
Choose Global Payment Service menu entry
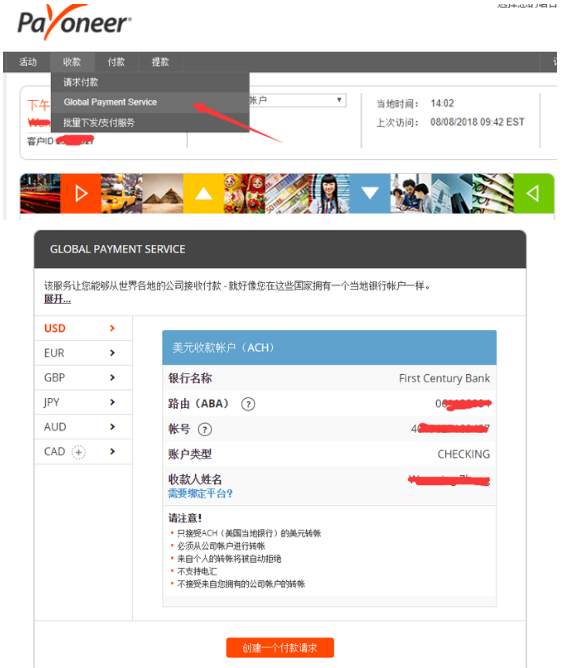tap(150, 102)
